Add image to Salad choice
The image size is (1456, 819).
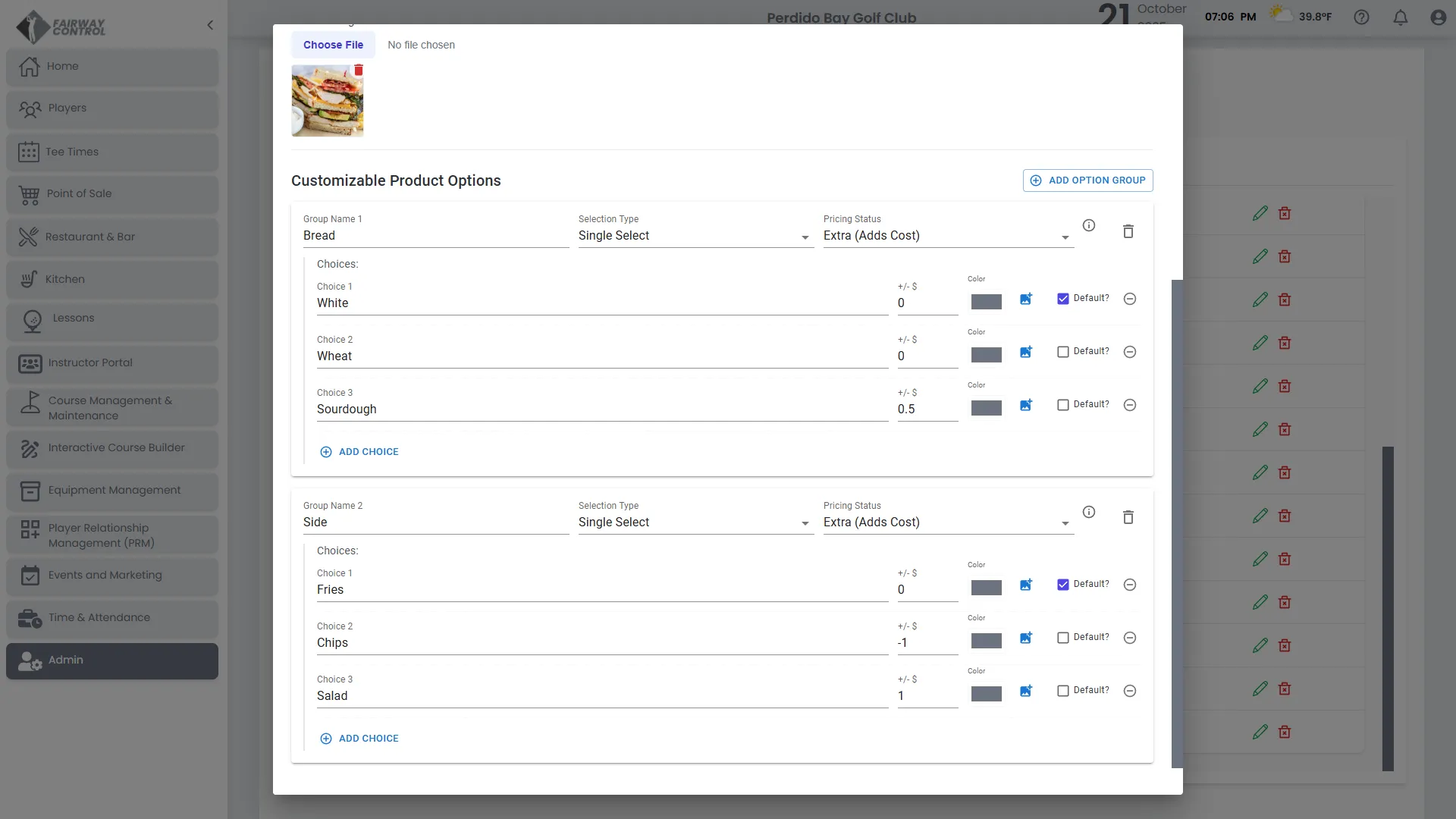[x=1026, y=691]
